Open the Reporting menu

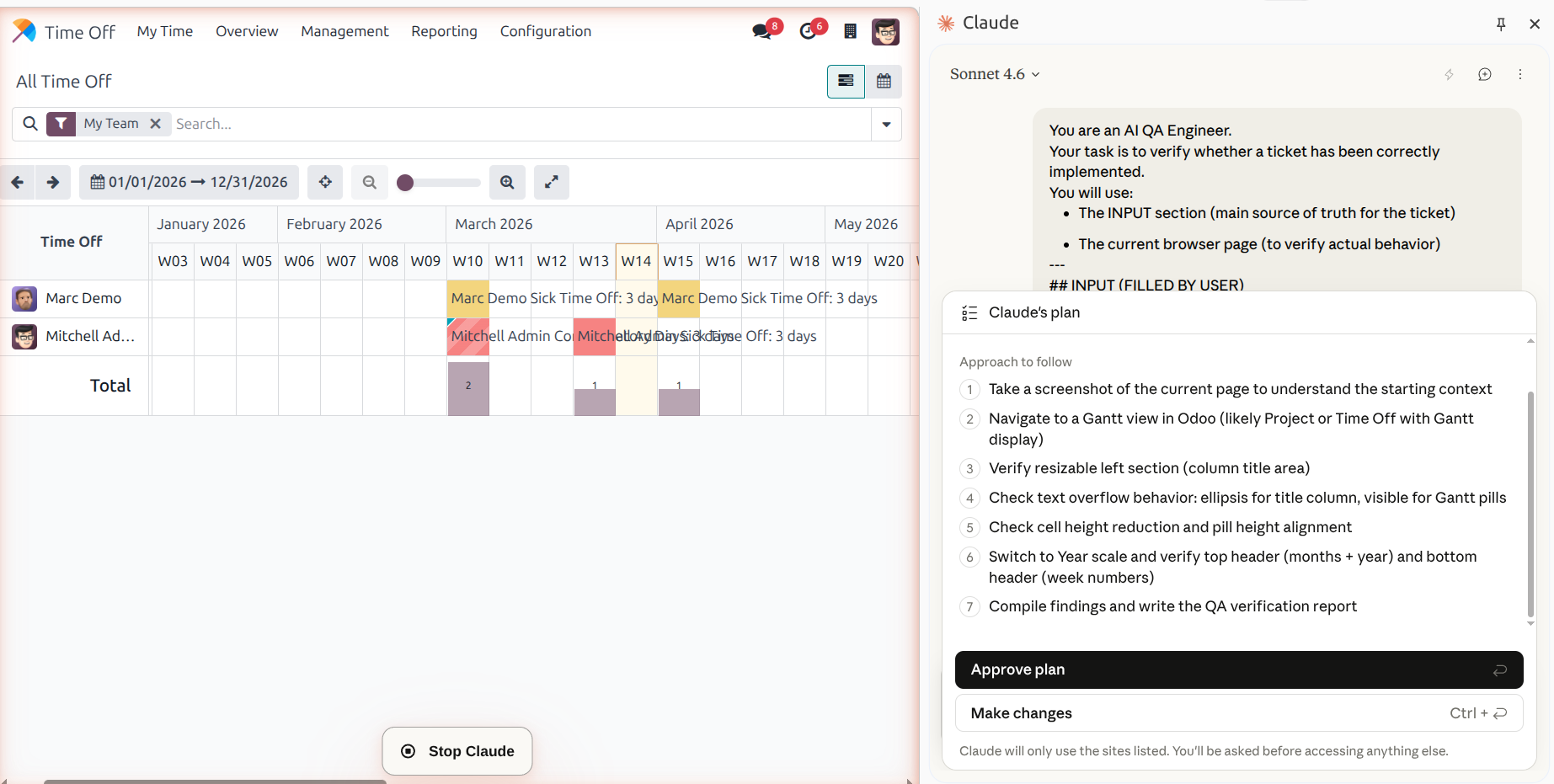tap(444, 31)
